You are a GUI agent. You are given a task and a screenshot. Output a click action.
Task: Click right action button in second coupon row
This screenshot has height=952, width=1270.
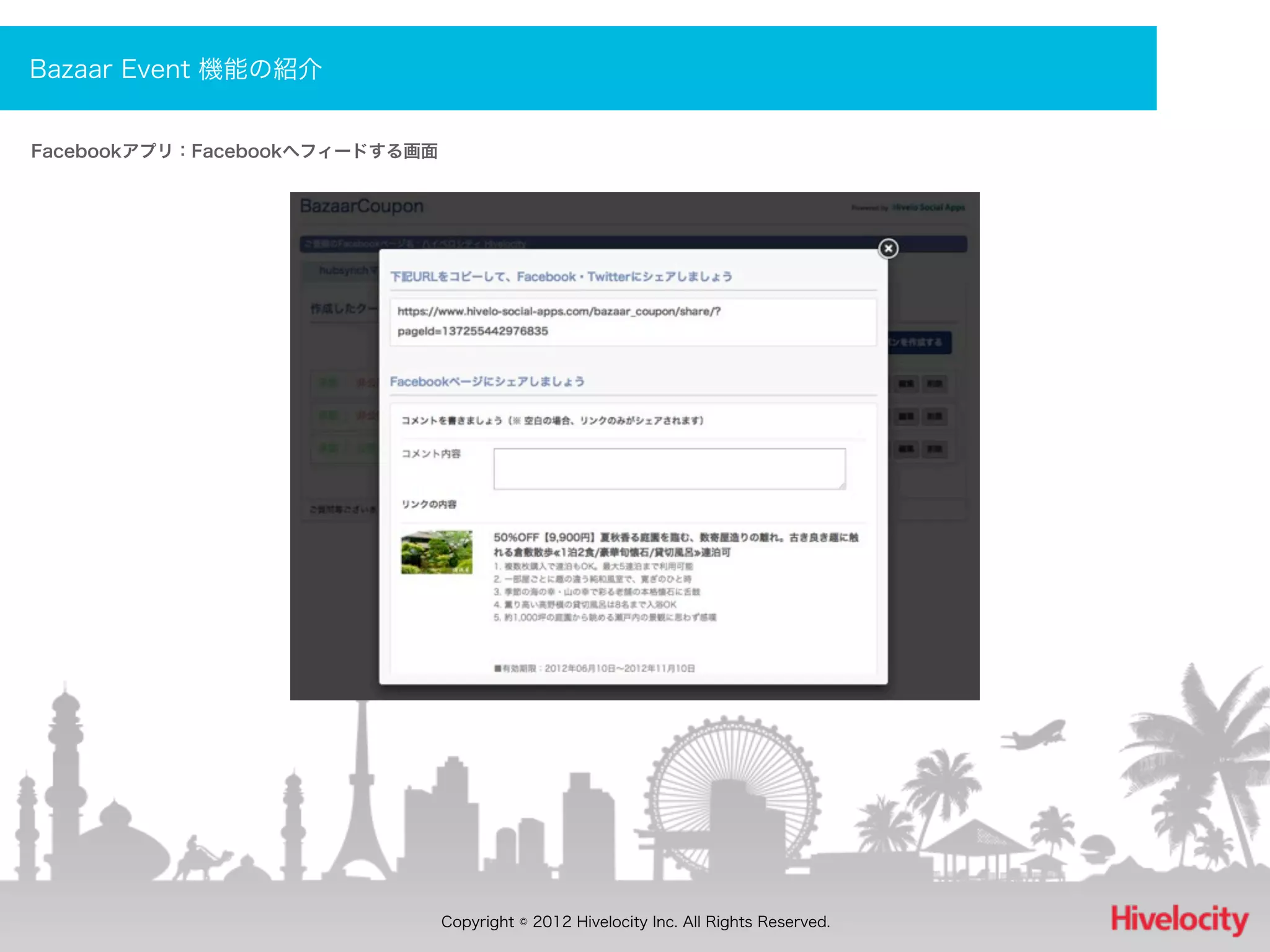tap(935, 416)
